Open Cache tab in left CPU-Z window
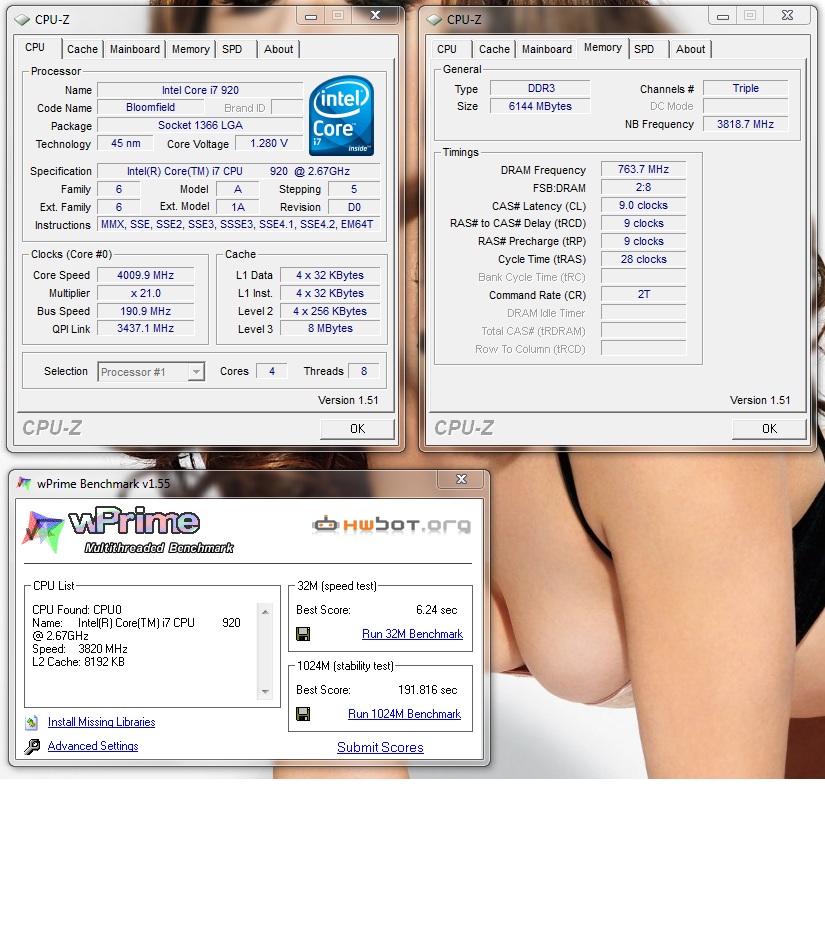This screenshot has height=936, width=825. coord(82,49)
